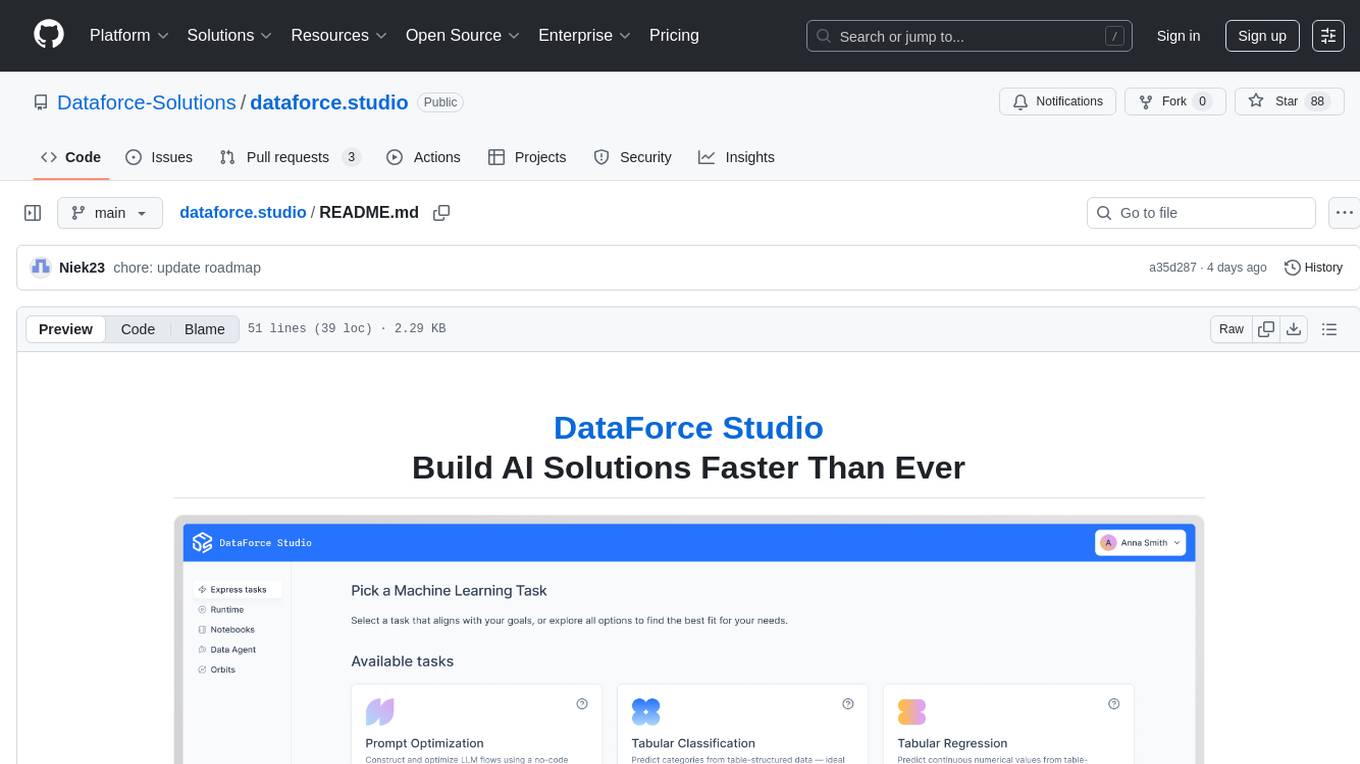Open the more file actions ellipsis

point(1344,213)
